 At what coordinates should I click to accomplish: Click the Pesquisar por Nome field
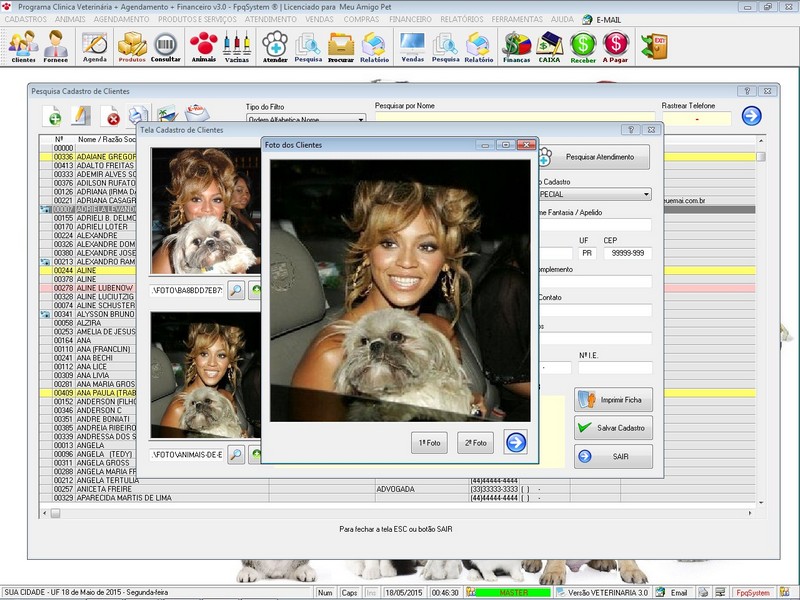(x=515, y=117)
